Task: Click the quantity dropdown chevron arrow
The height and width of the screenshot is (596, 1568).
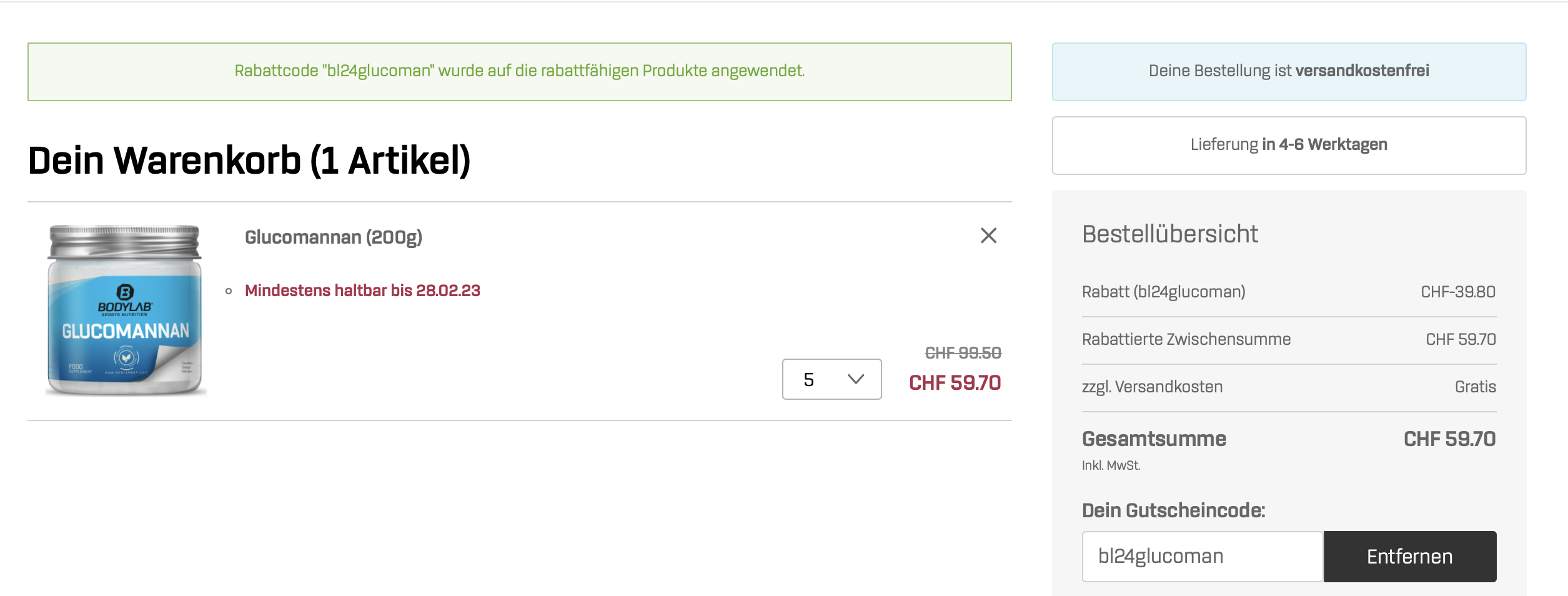Action: (x=855, y=379)
